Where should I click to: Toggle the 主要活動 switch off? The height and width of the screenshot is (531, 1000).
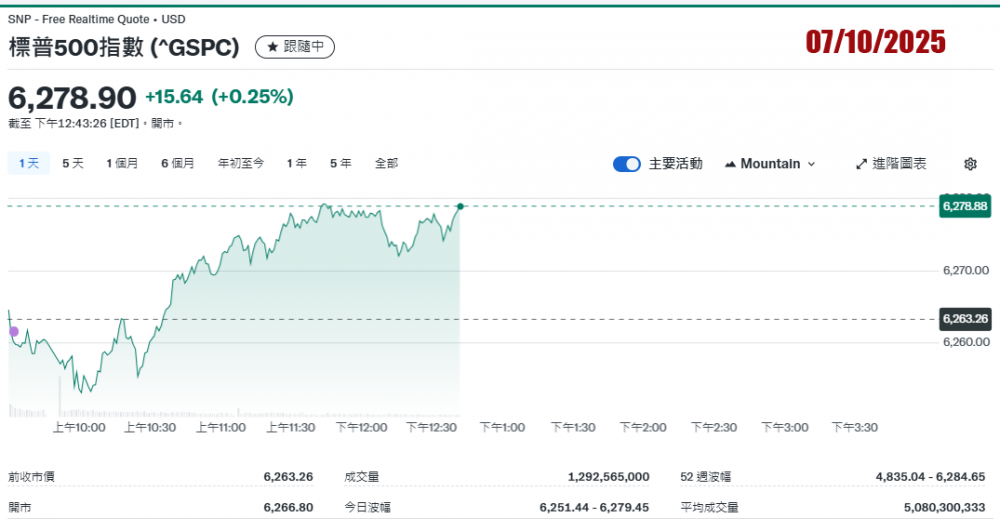626,164
